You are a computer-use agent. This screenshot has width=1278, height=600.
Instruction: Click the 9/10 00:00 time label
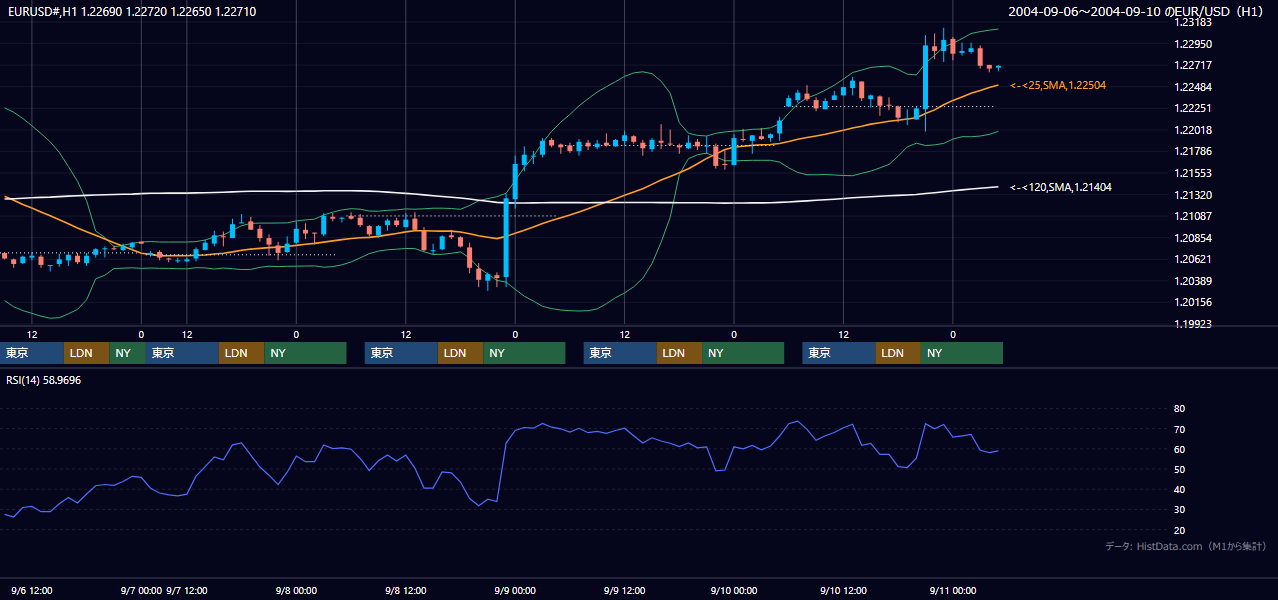733,591
